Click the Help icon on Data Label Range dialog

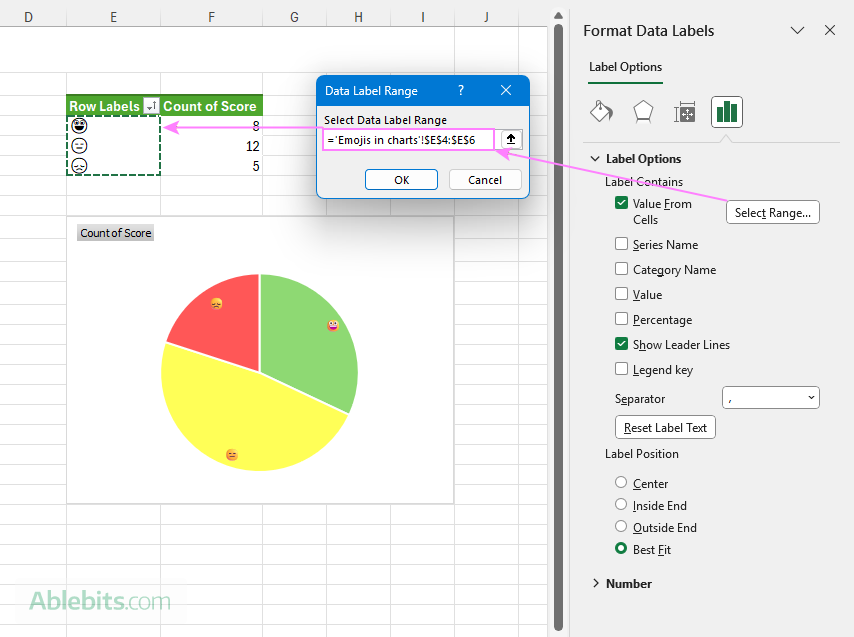point(460,90)
